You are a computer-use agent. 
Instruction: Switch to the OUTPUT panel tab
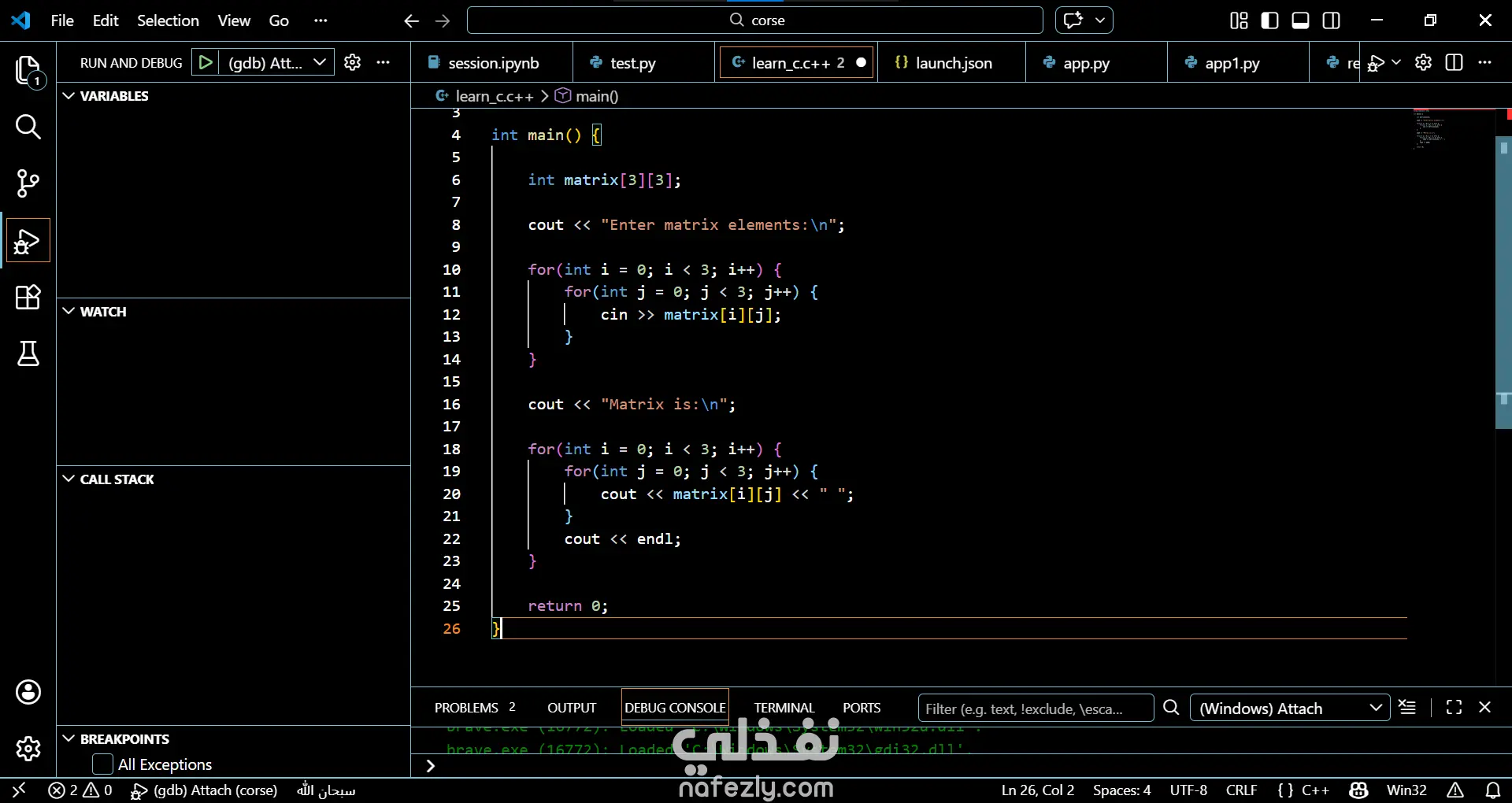tap(572, 708)
